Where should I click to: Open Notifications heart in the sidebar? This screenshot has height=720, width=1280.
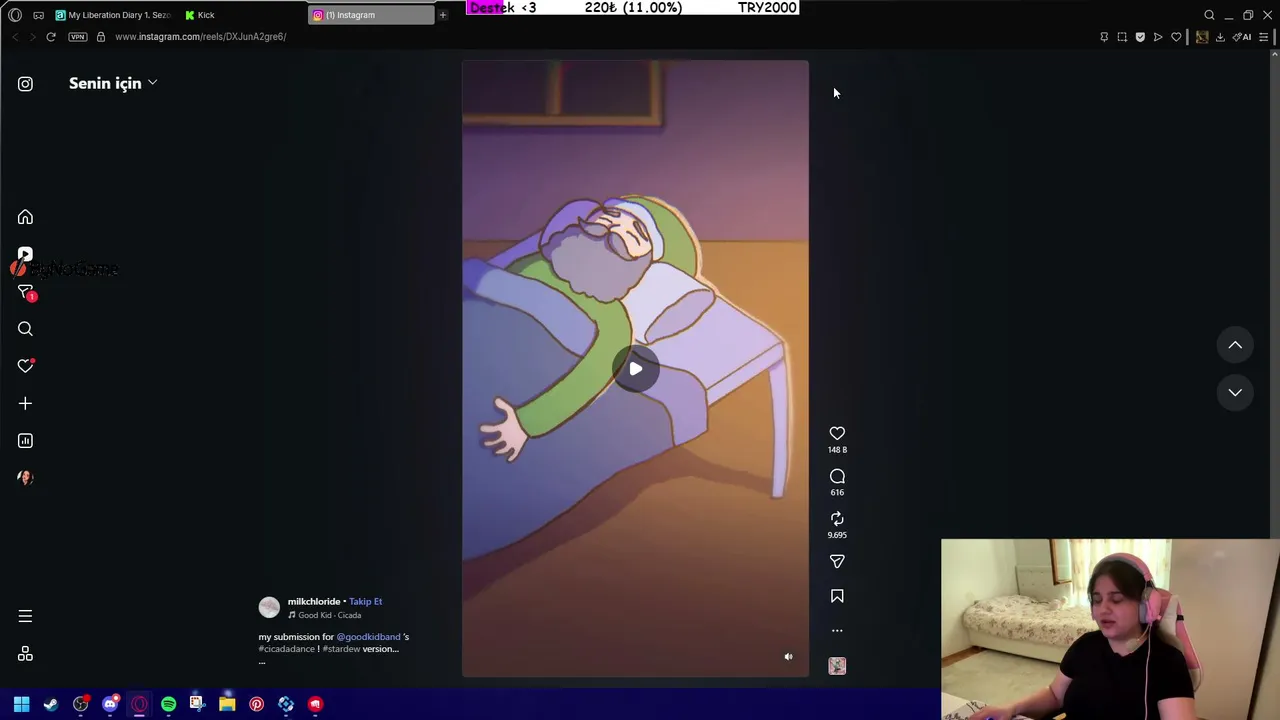[x=25, y=366]
